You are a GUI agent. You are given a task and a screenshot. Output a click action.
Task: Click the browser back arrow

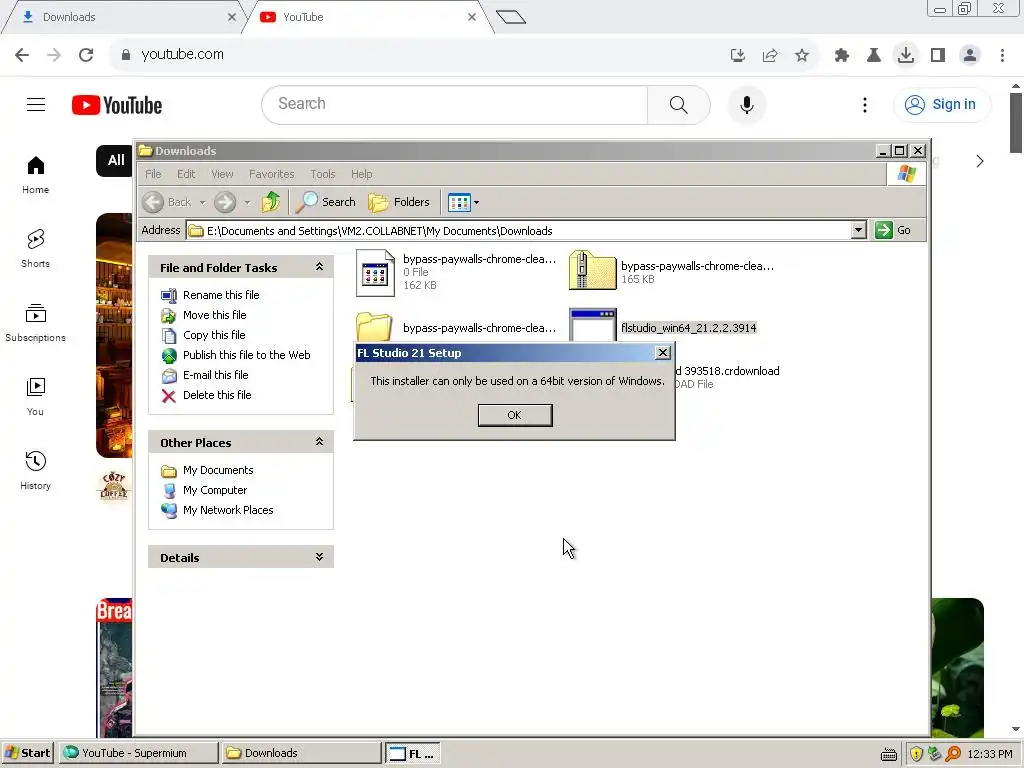pos(22,55)
